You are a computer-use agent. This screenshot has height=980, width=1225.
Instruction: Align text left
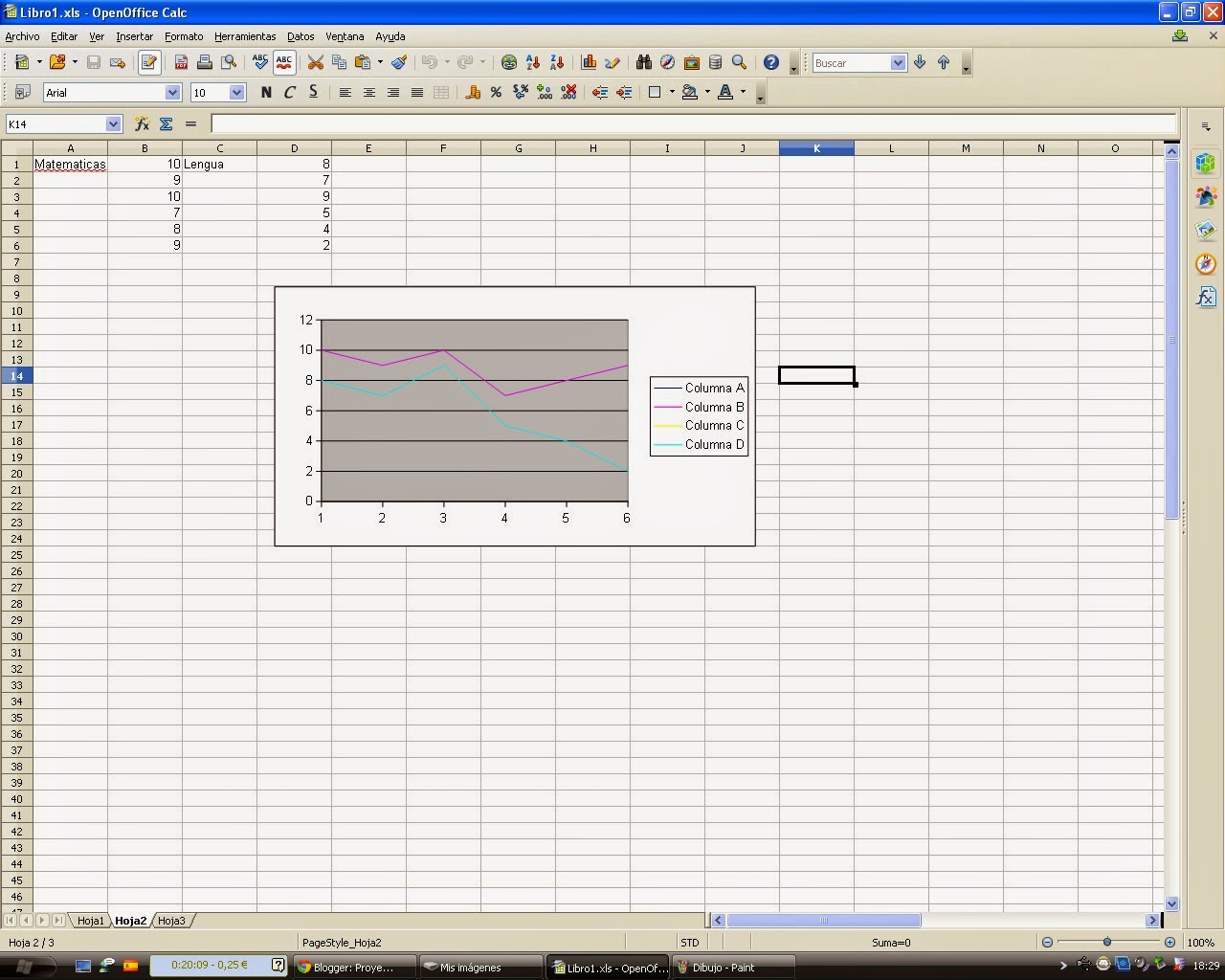click(345, 92)
